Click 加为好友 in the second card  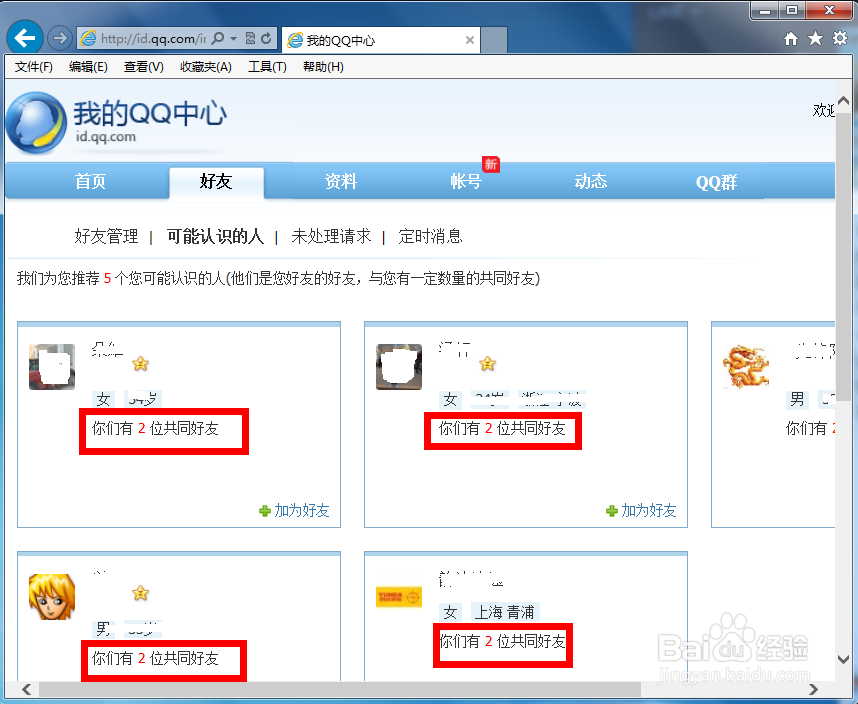(648, 510)
